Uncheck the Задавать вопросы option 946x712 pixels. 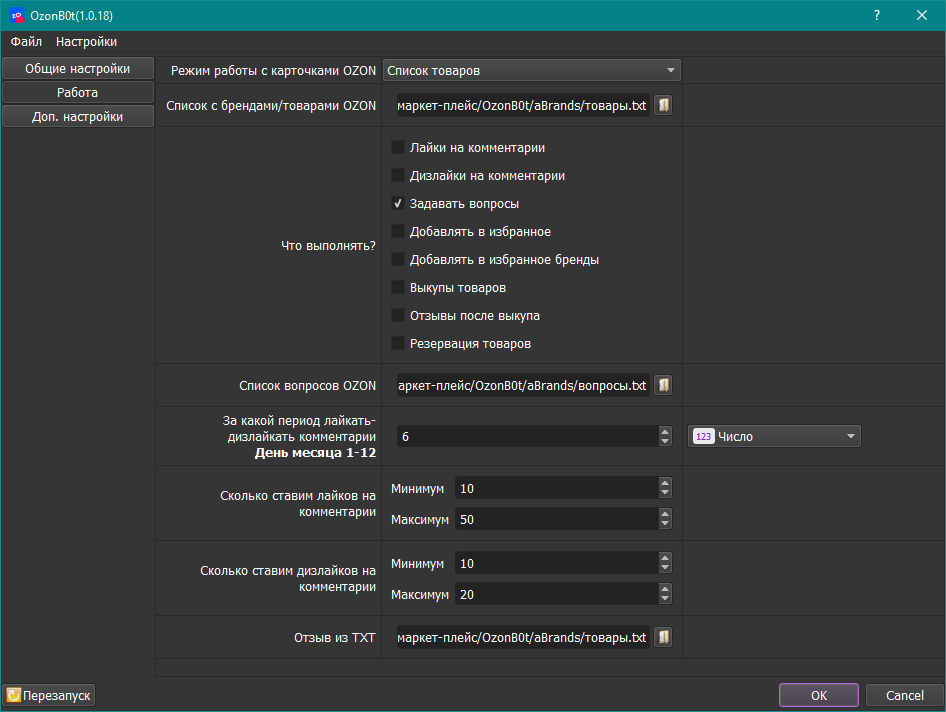pyautogui.click(x=398, y=203)
